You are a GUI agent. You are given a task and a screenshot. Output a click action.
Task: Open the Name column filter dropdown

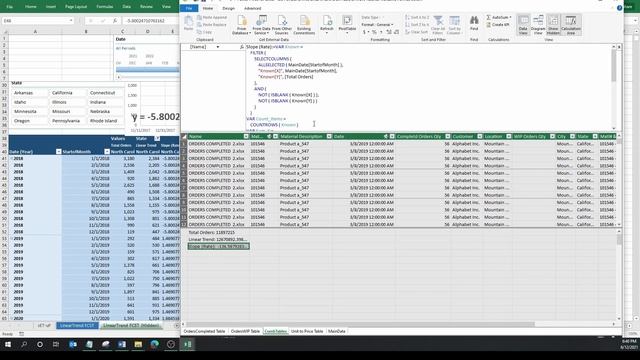pos(246,136)
